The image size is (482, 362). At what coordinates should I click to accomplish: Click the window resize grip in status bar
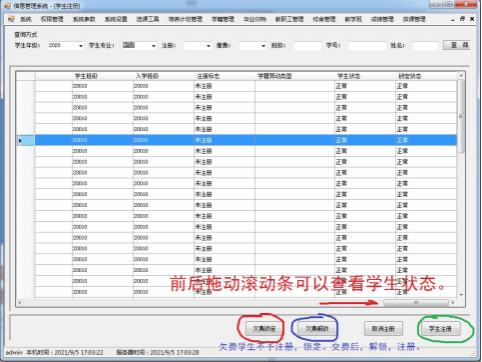[474, 353]
